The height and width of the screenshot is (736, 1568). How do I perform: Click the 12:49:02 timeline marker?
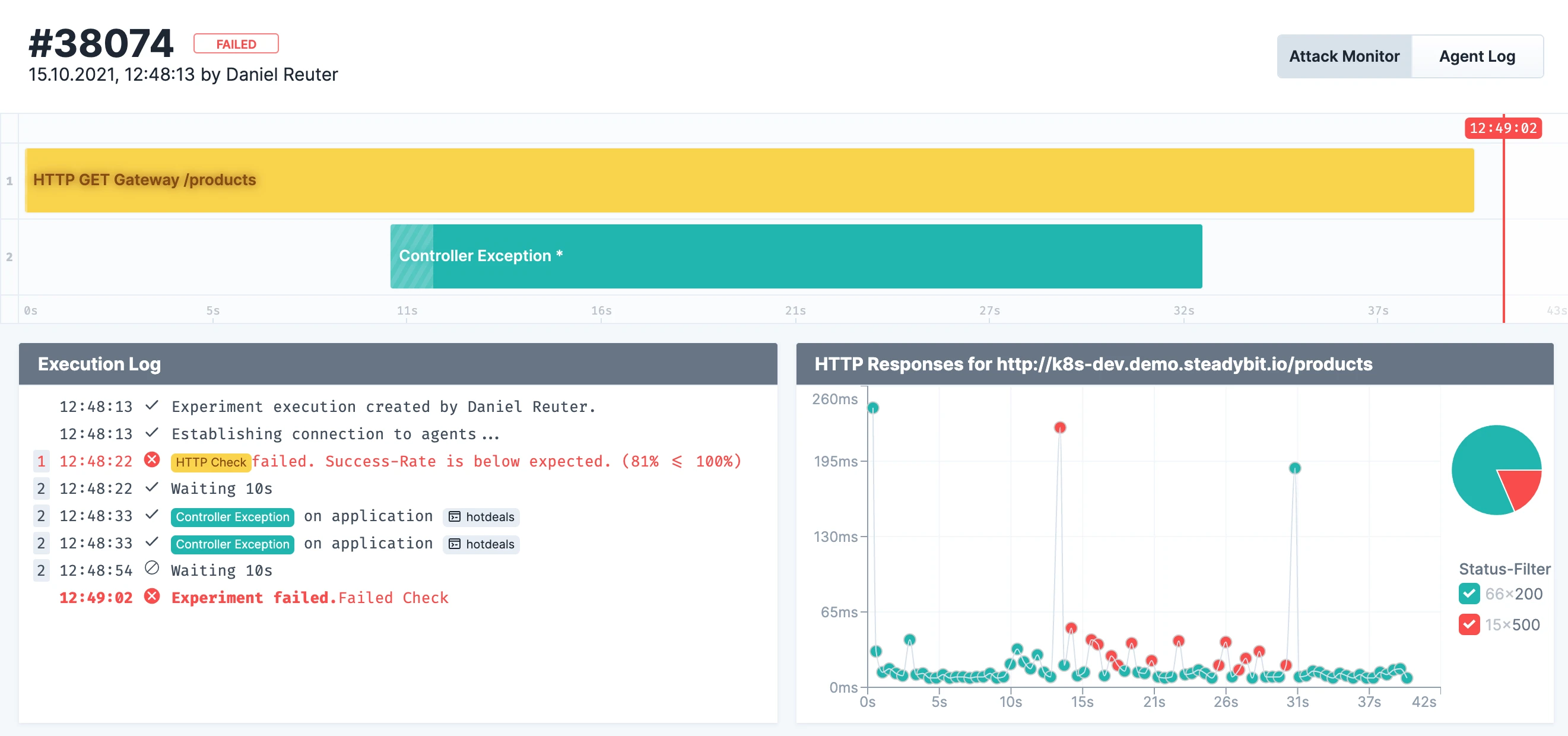point(1502,128)
